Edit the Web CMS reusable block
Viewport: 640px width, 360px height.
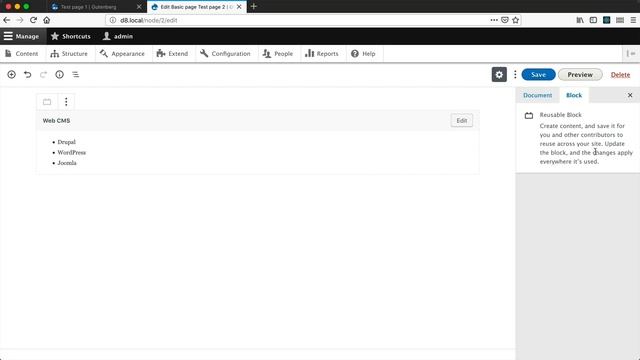point(462,120)
